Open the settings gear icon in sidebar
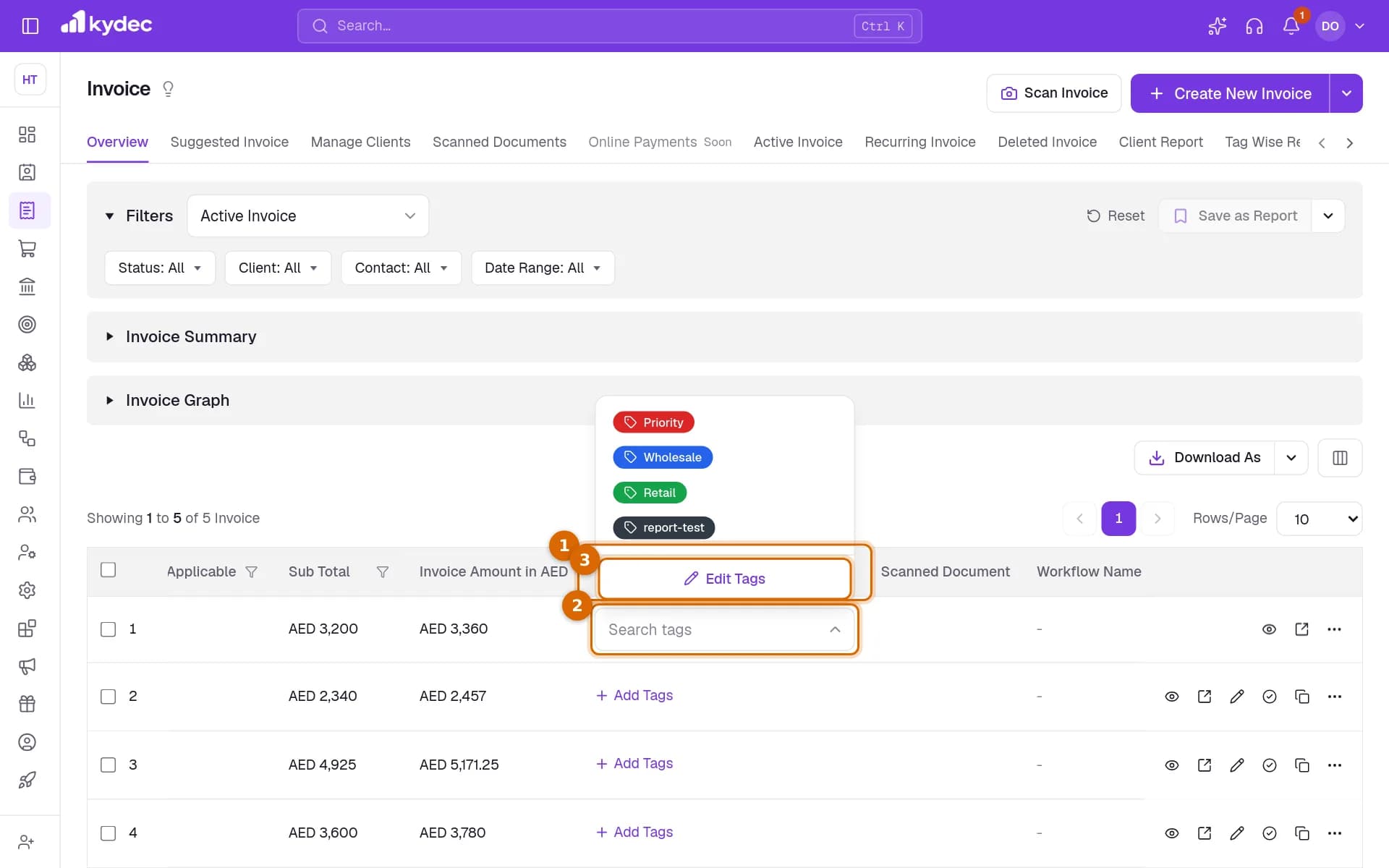 (27, 590)
